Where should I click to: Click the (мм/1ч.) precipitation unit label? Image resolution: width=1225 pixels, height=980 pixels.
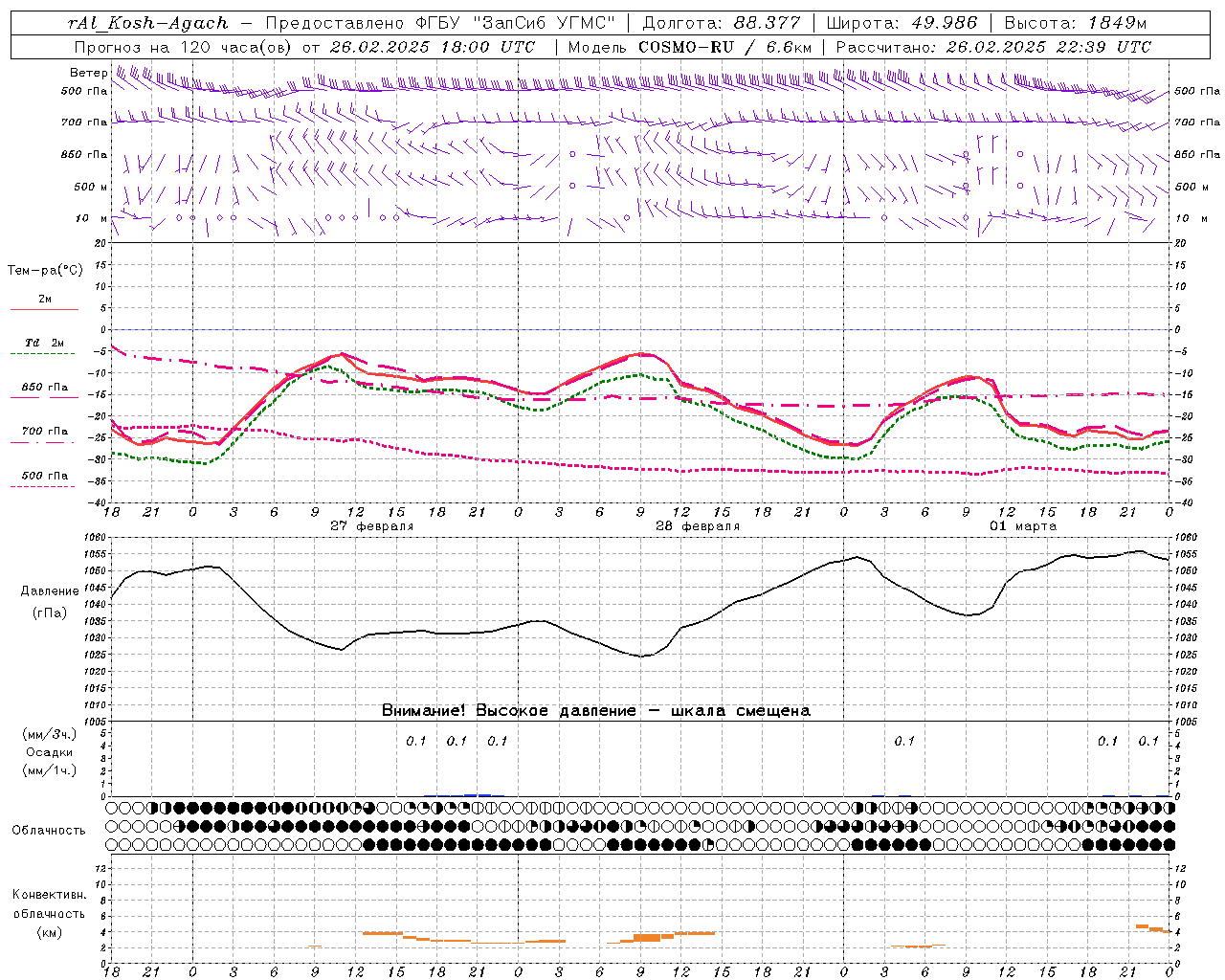coord(50,770)
